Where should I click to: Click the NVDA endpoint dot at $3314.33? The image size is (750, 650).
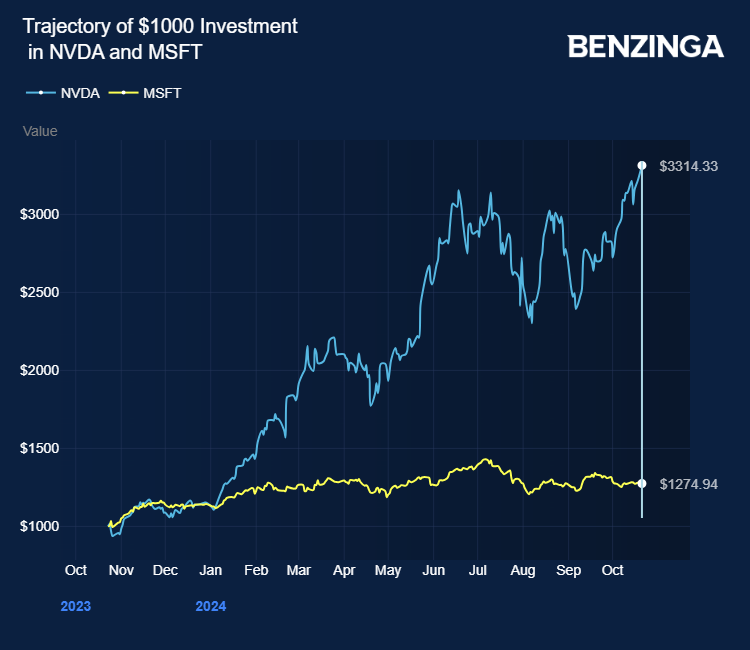[642, 165]
